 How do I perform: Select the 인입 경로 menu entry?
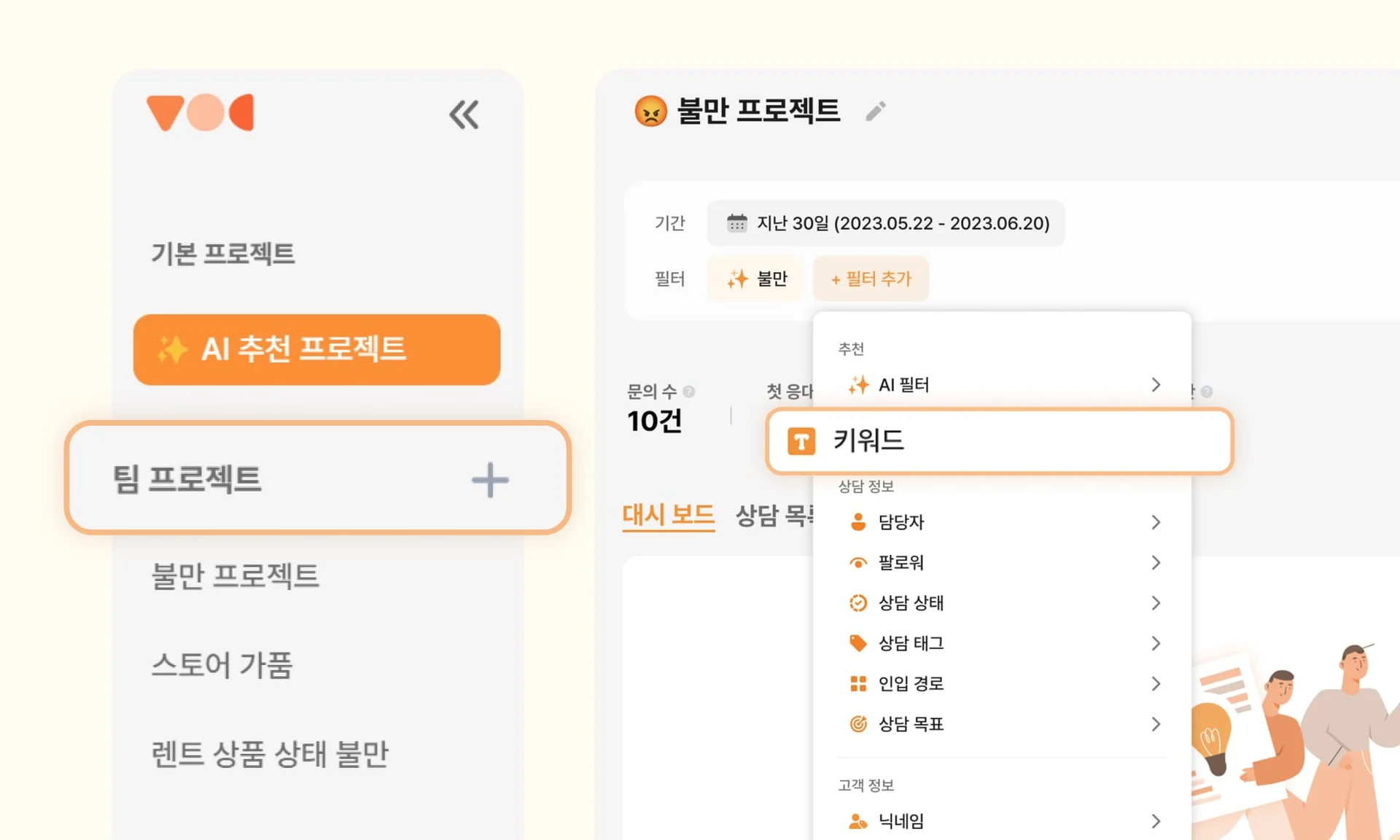[911, 683]
